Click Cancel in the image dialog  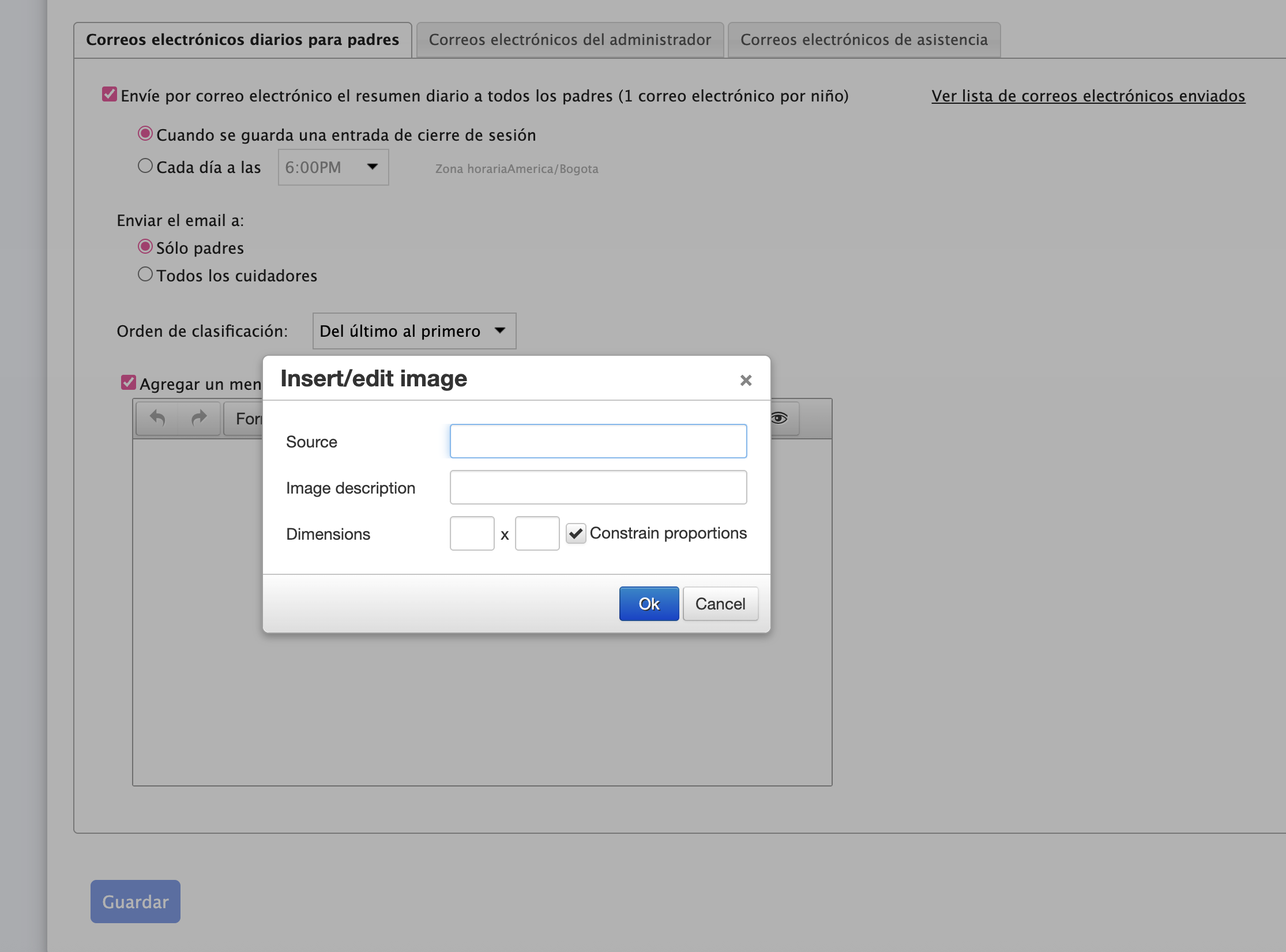tap(720, 604)
